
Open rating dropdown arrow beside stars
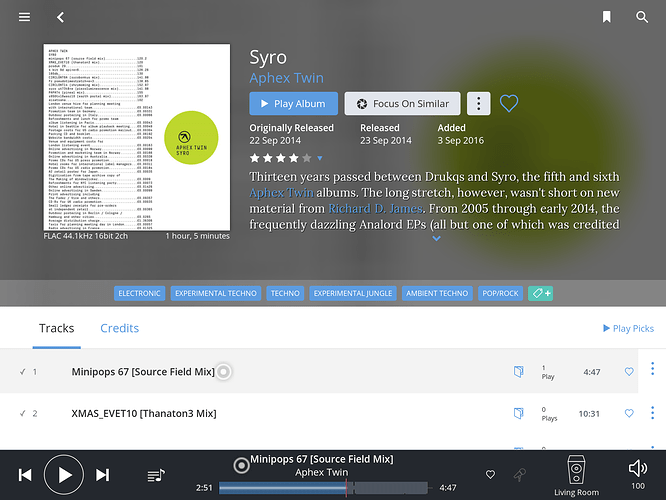(x=320, y=158)
